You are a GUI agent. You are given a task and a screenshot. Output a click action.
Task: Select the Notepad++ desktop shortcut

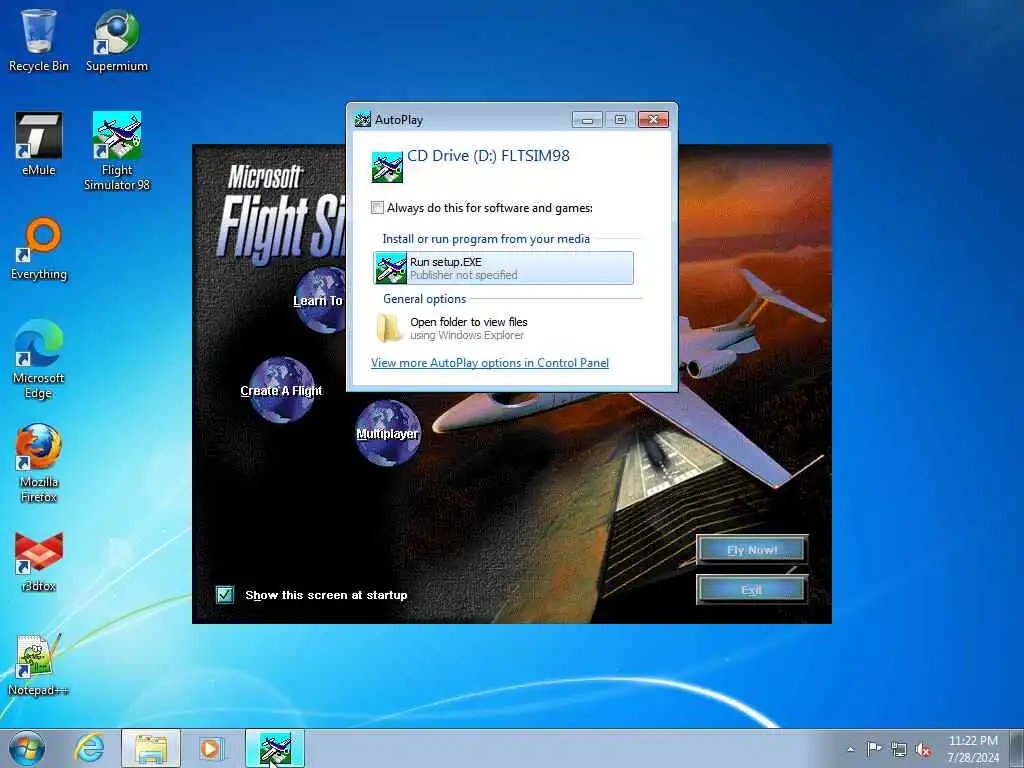click(39, 665)
